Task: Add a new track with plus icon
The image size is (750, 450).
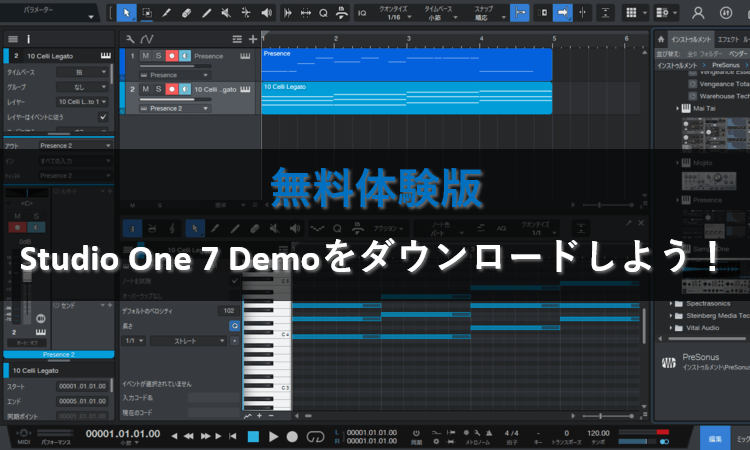Action: coord(253,39)
